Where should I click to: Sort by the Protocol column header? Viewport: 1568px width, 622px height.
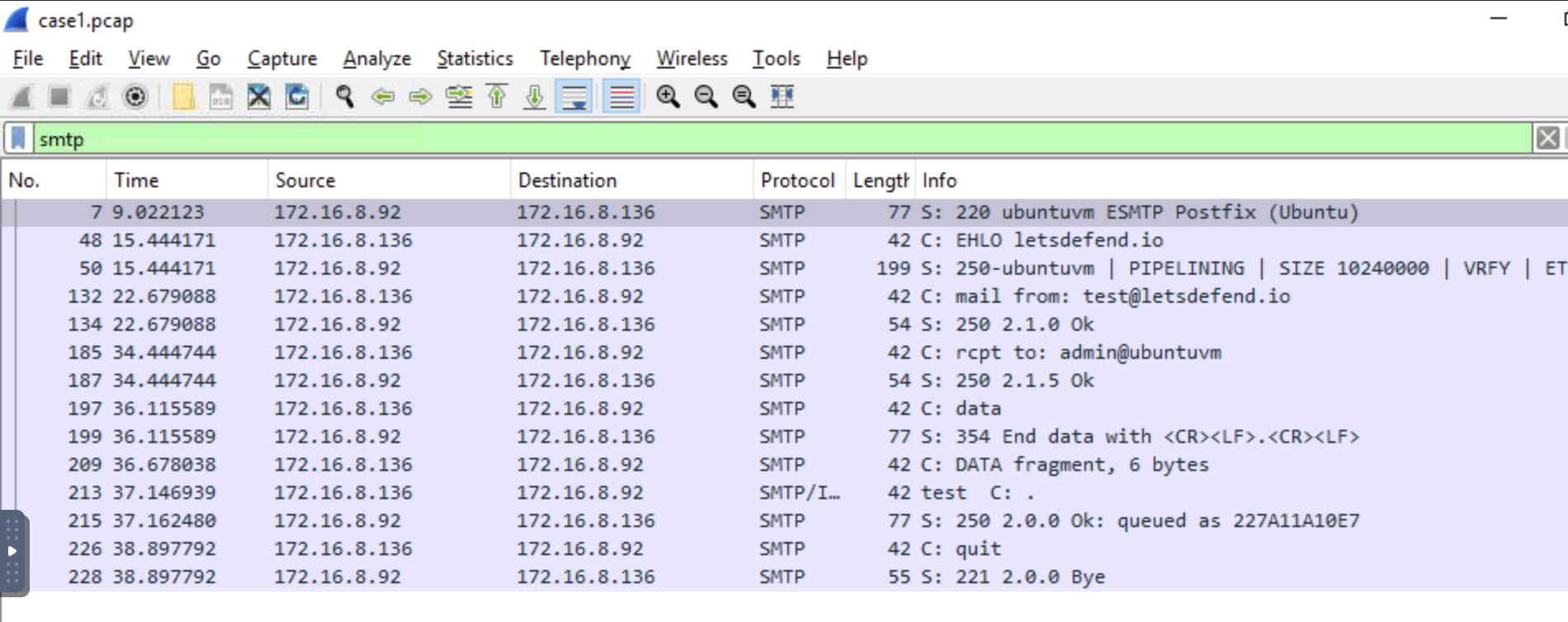pyautogui.click(x=799, y=181)
